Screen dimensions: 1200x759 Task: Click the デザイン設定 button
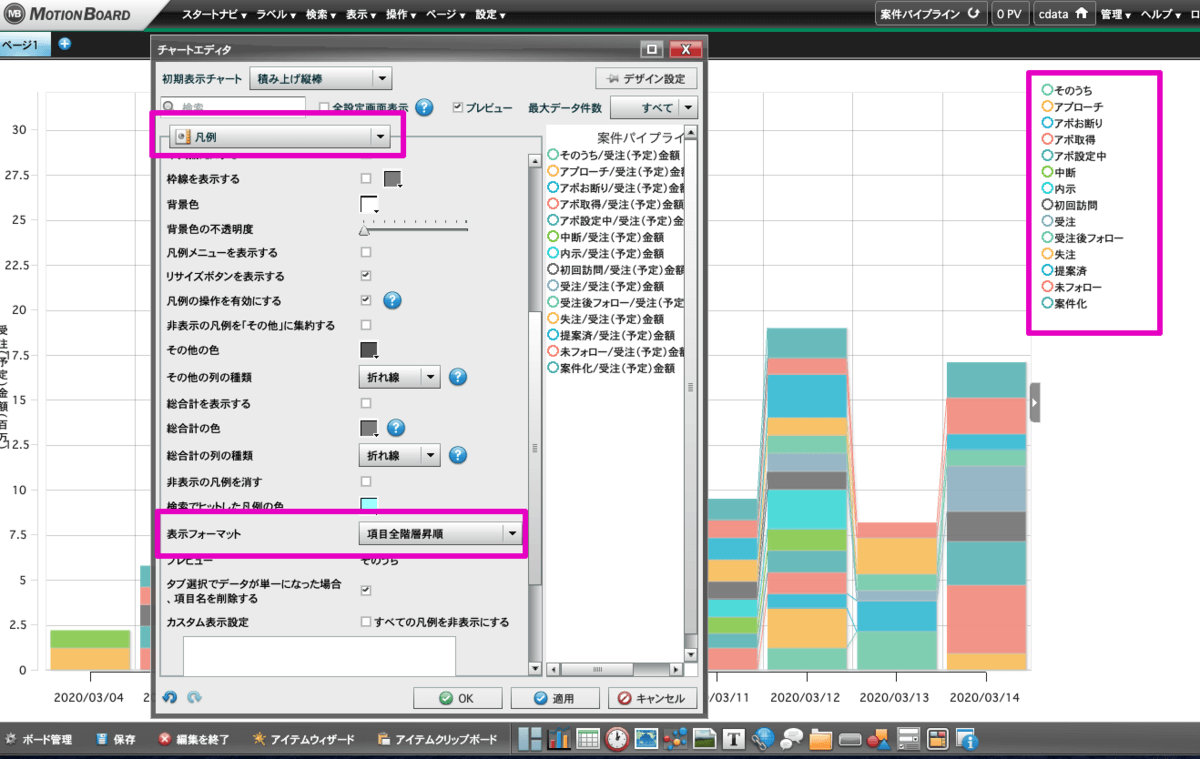point(646,78)
